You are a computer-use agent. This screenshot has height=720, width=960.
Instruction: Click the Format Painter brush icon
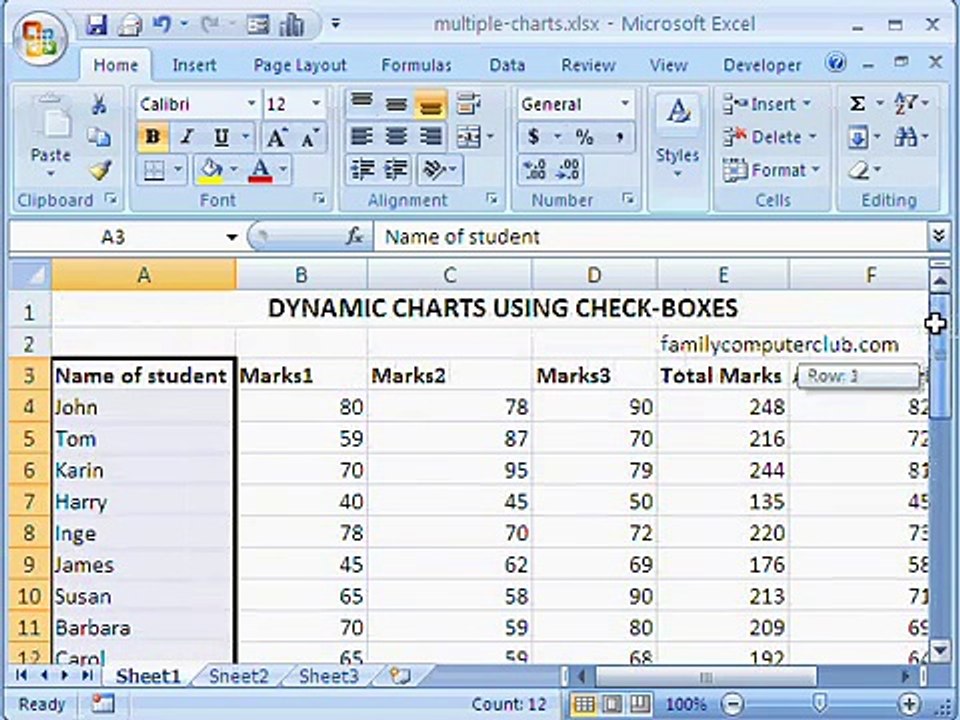100,170
